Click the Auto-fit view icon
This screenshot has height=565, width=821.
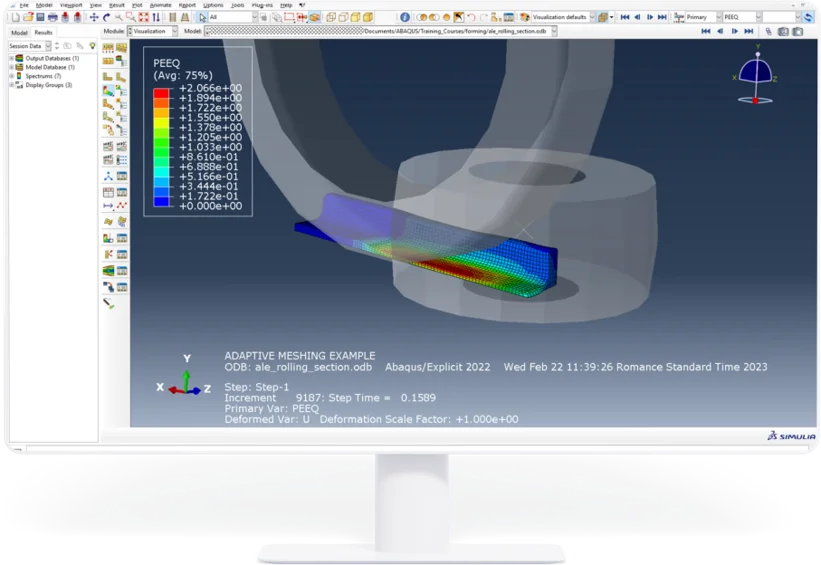click(143, 17)
